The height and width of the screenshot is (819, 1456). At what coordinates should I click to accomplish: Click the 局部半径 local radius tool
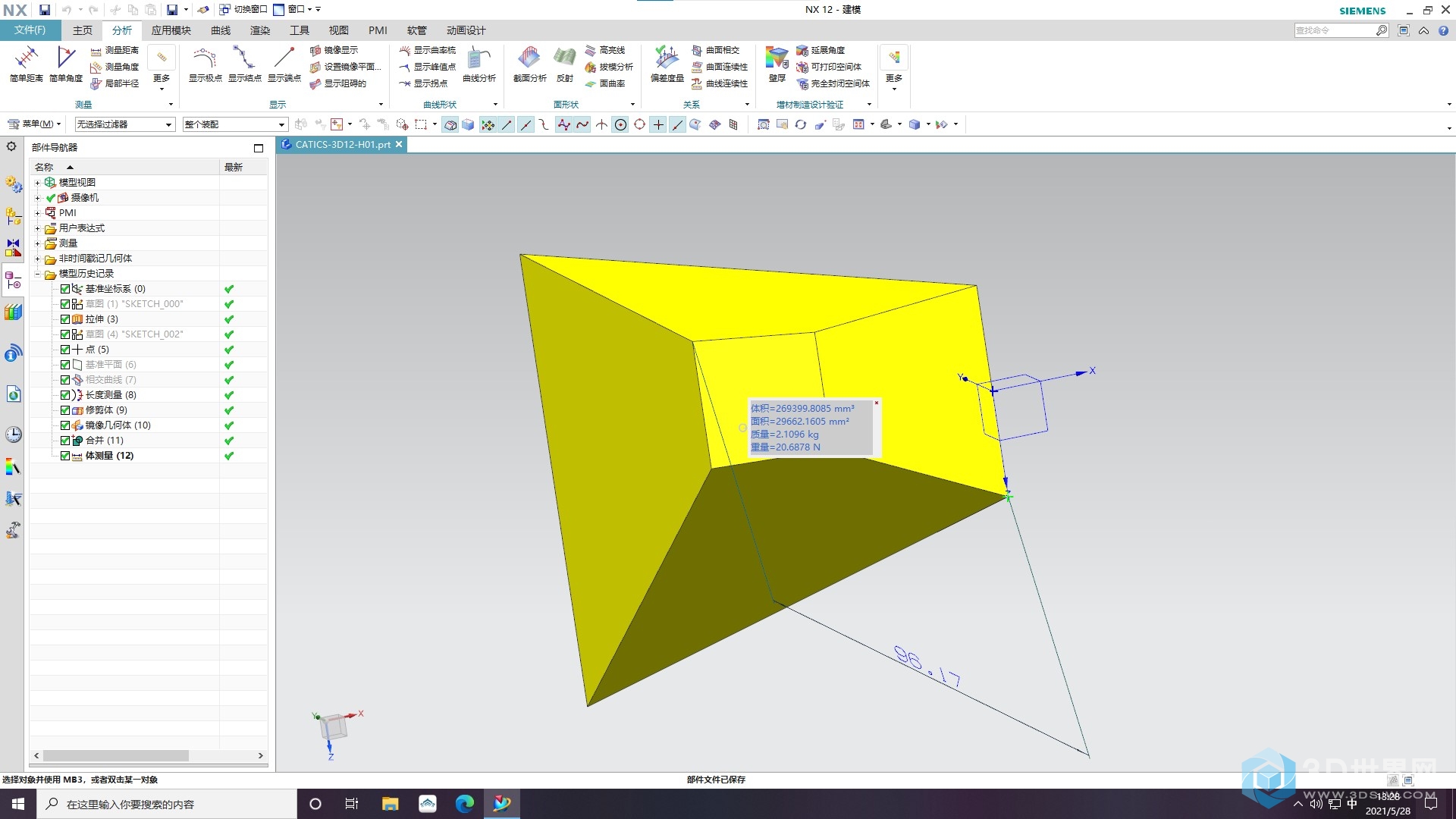[x=115, y=83]
